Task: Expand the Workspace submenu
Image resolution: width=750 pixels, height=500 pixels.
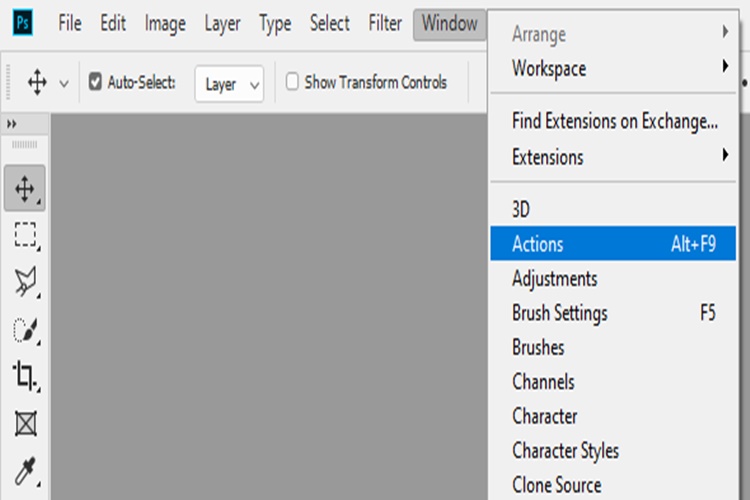Action: click(613, 68)
